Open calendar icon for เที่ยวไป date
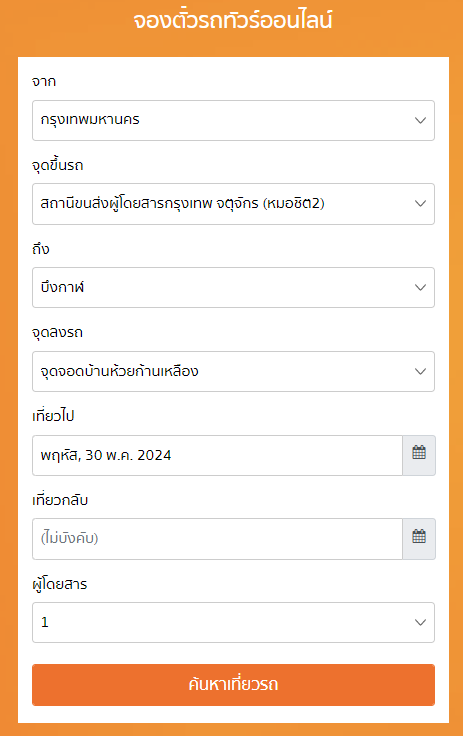 [x=419, y=455]
